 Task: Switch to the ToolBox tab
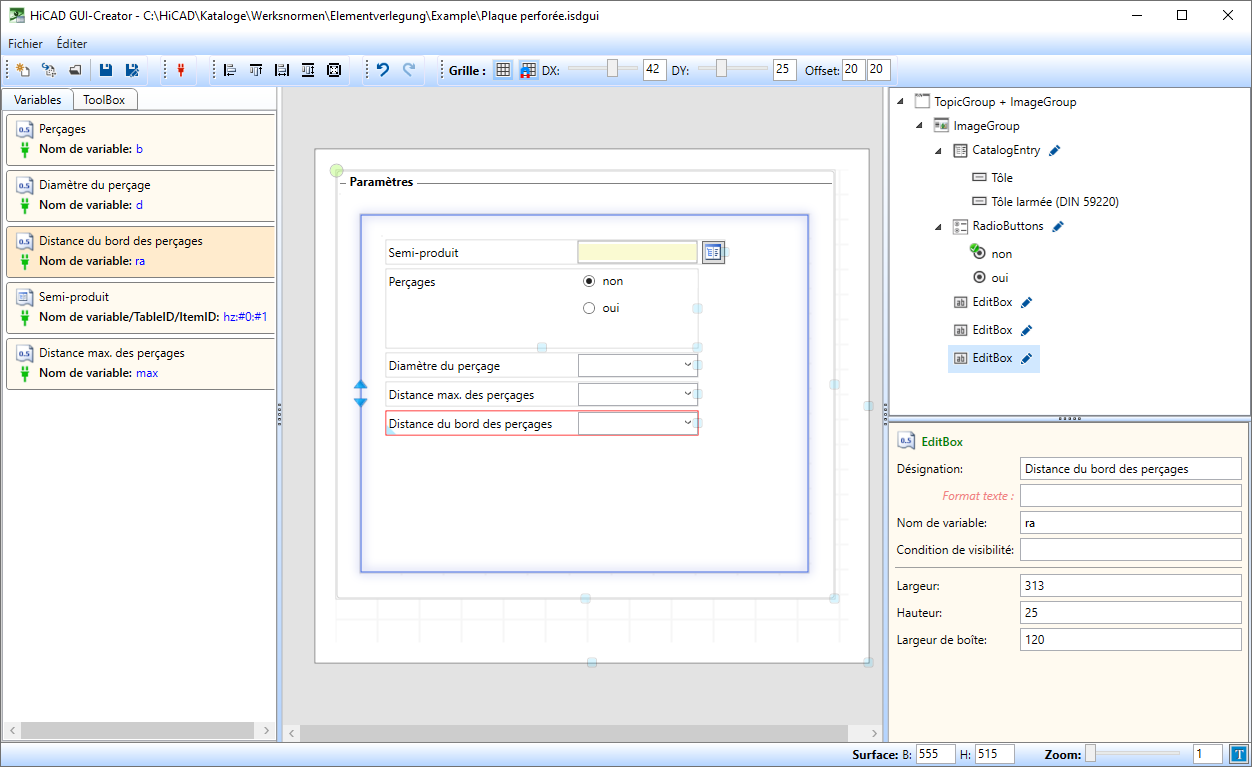[x=104, y=100]
